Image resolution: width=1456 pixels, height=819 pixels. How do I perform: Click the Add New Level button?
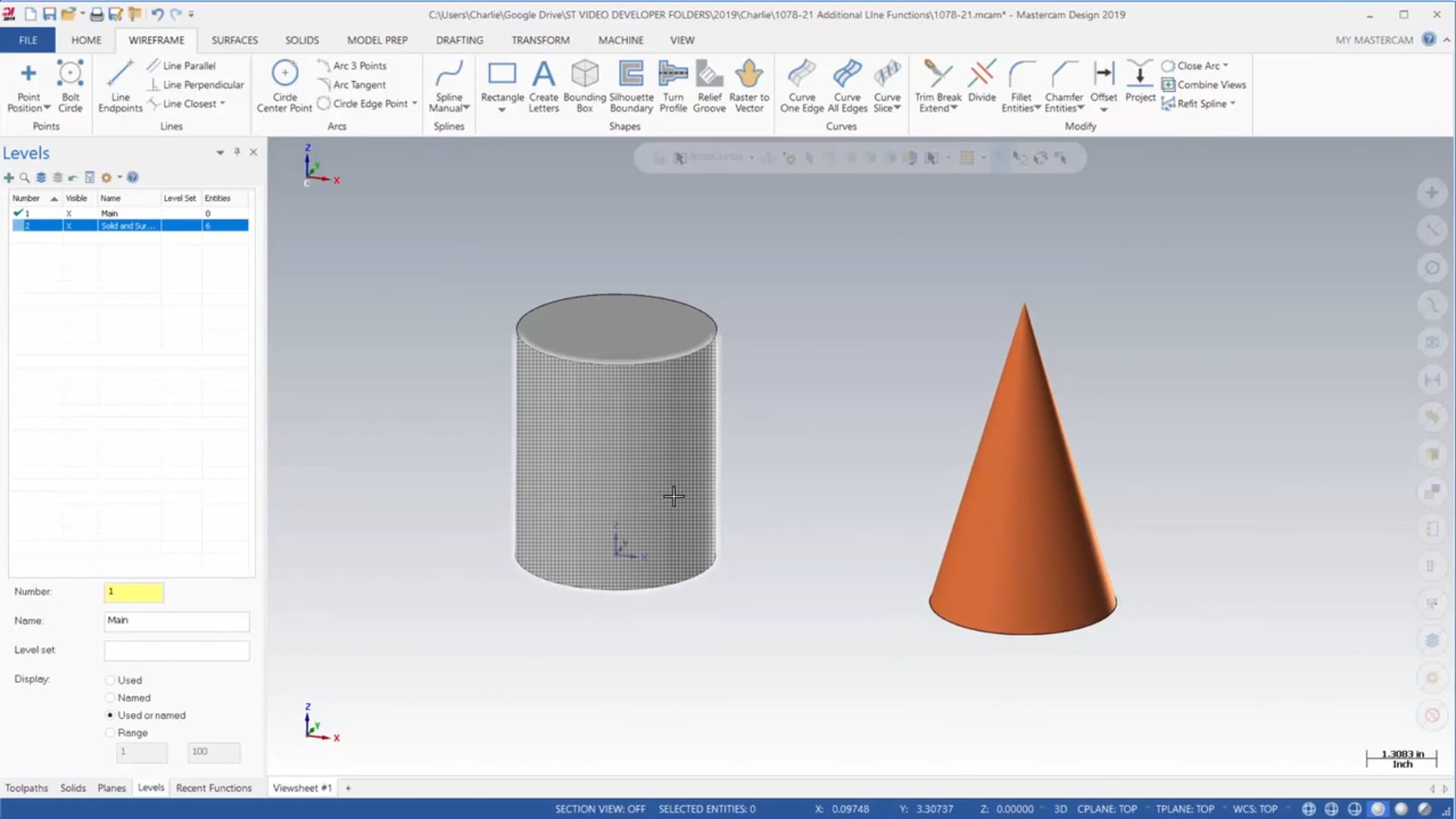(9, 177)
